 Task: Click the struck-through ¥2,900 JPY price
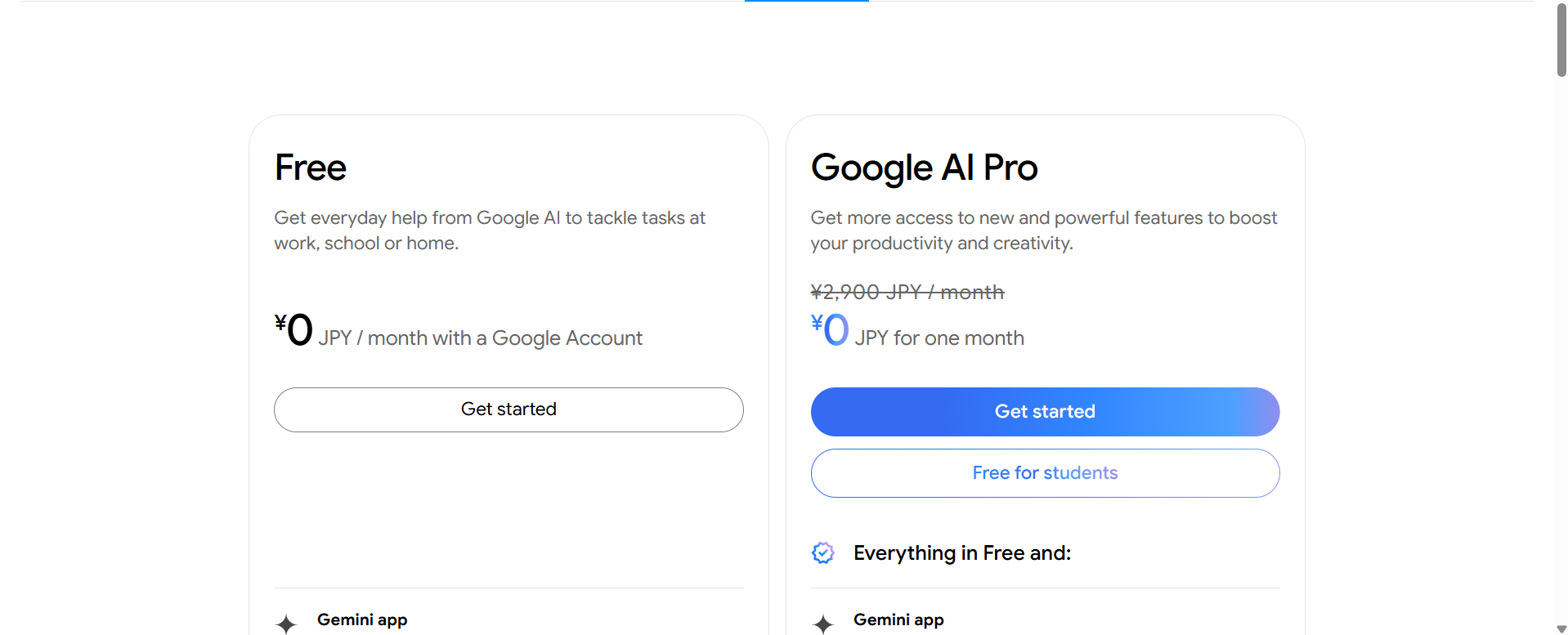coord(907,292)
